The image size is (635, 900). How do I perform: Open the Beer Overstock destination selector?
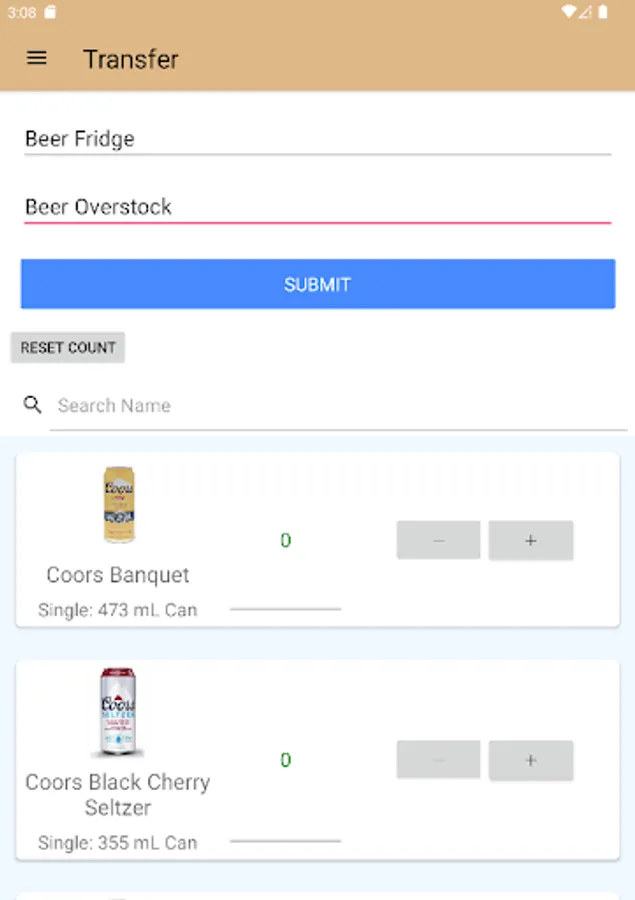(317, 207)
